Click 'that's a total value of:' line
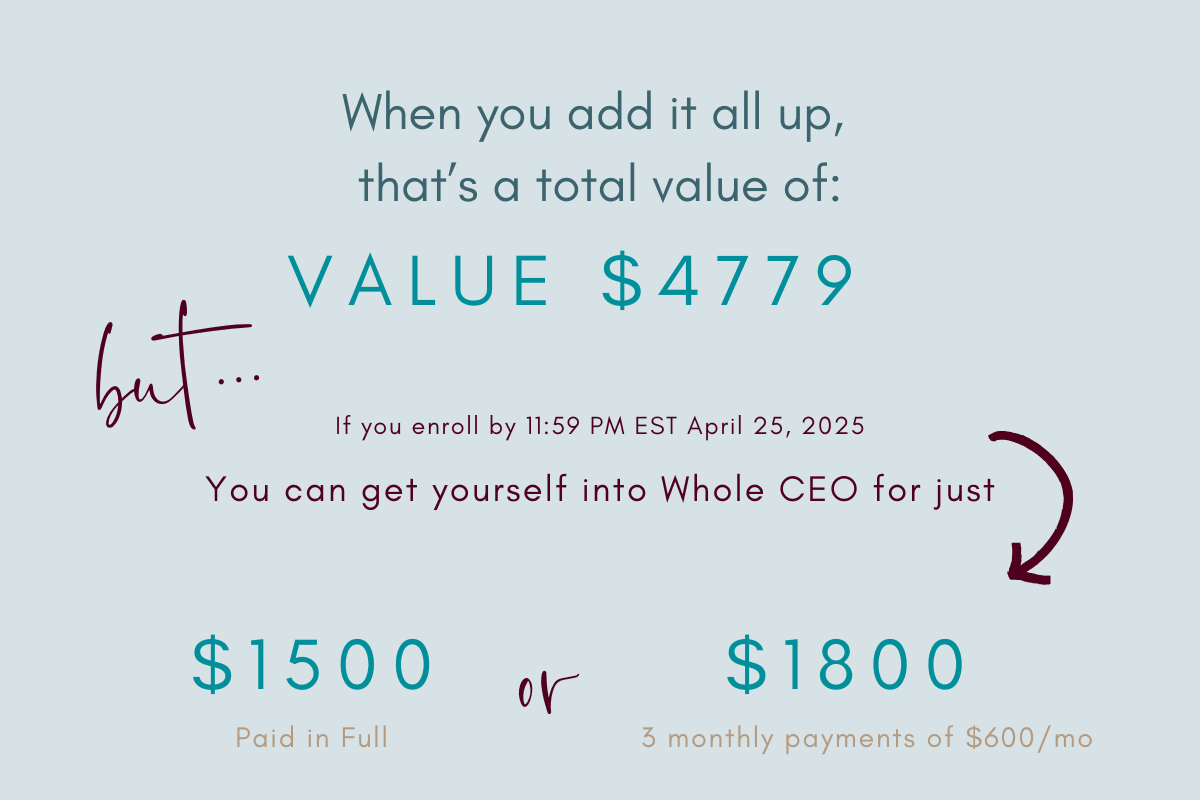 599,187
